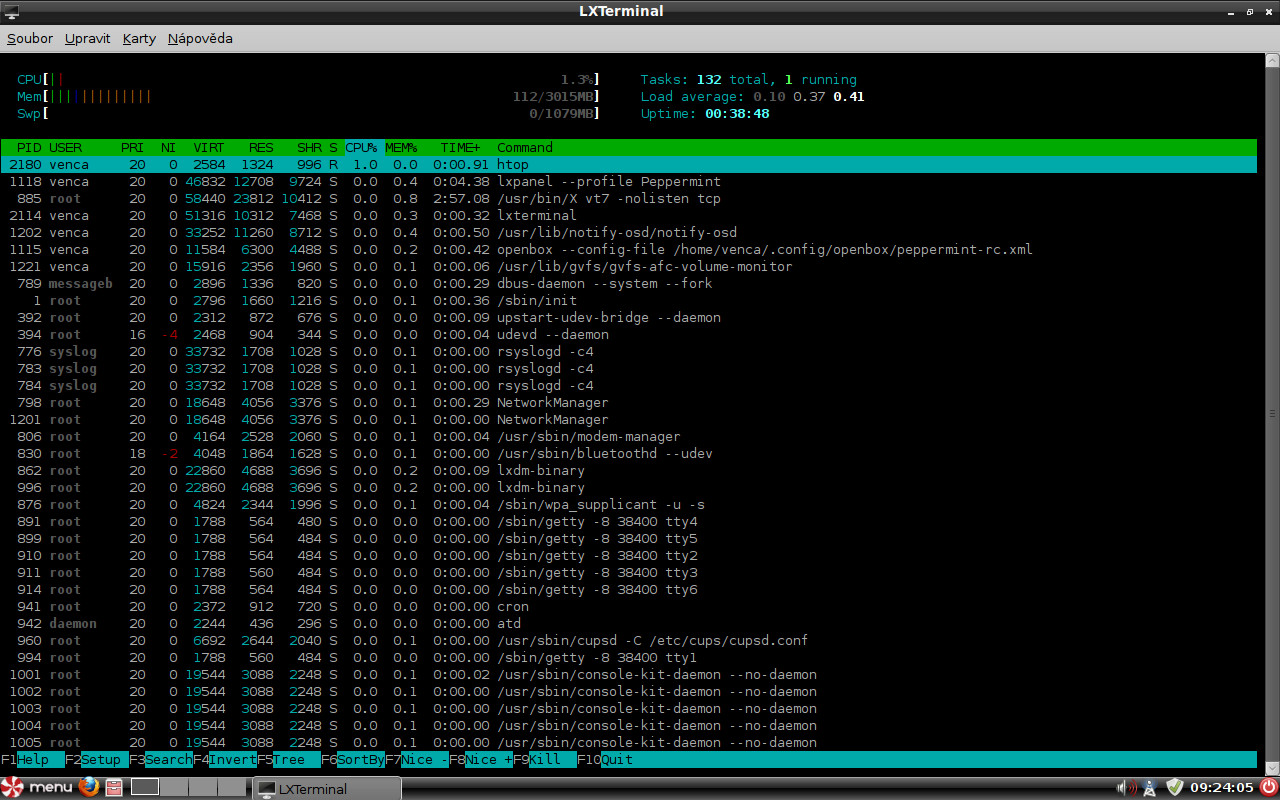
Task: Select lxdm-binary row with PID 862
Action: point(628,470)
